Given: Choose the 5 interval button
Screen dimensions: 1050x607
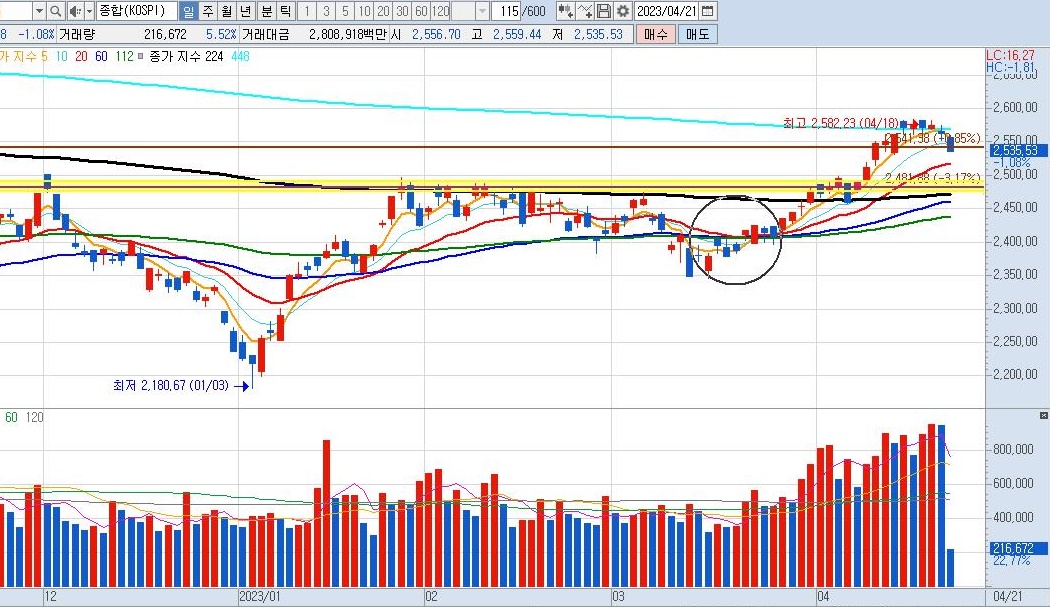Looking at the screenshot, I should point(345,11).
